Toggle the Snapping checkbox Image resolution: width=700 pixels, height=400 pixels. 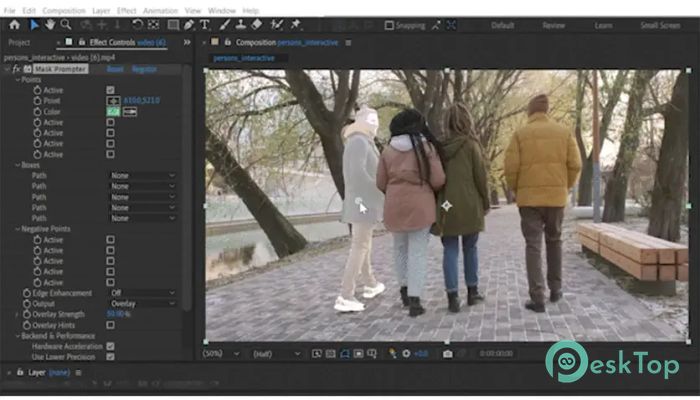pos(389,25)
